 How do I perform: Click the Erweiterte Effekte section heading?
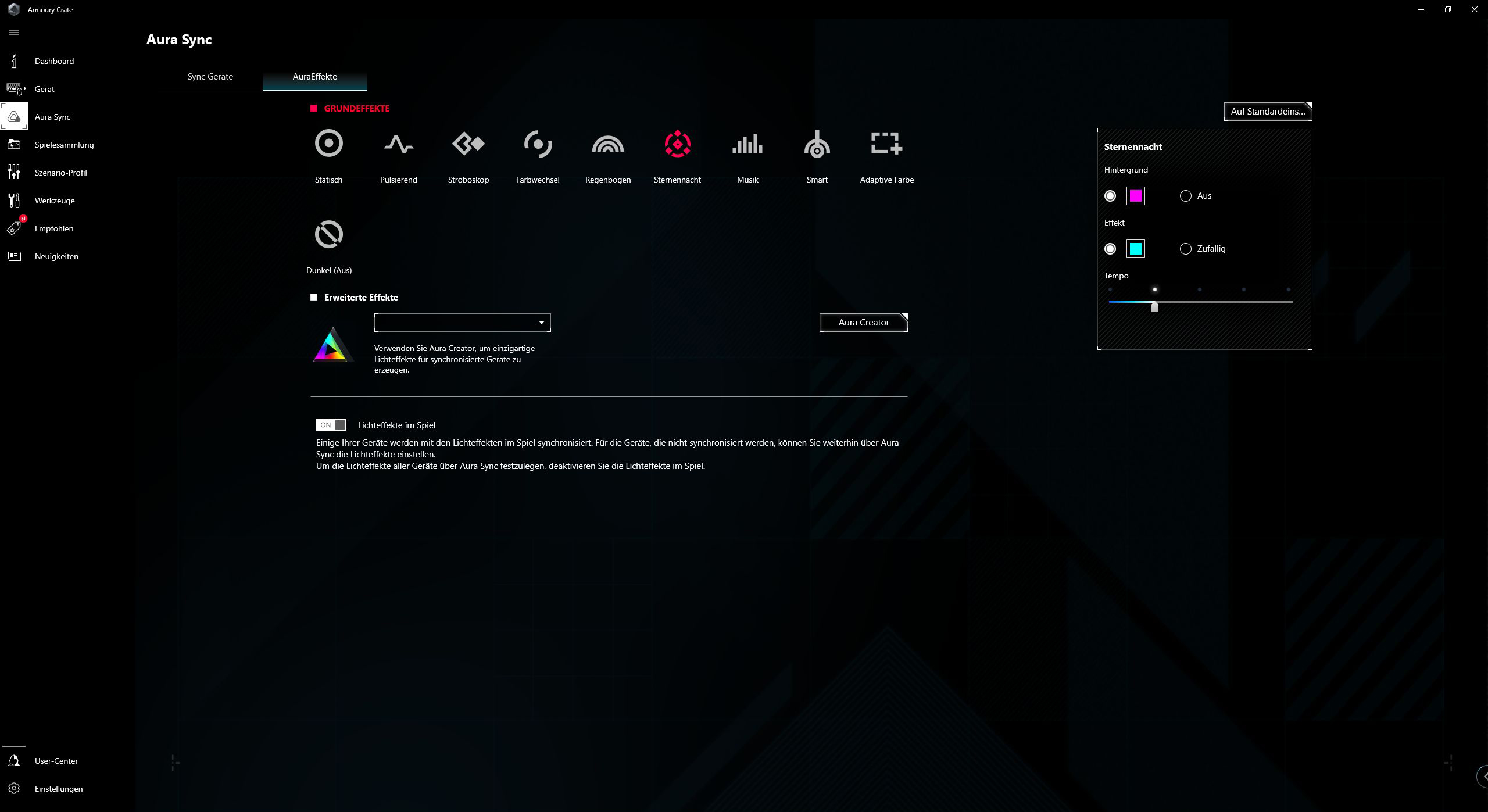[x=361, y=298]
